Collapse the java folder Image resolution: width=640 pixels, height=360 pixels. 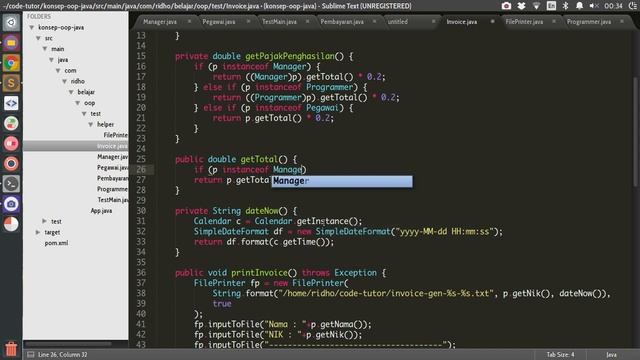pyautogui.click(x=51, y=60)
